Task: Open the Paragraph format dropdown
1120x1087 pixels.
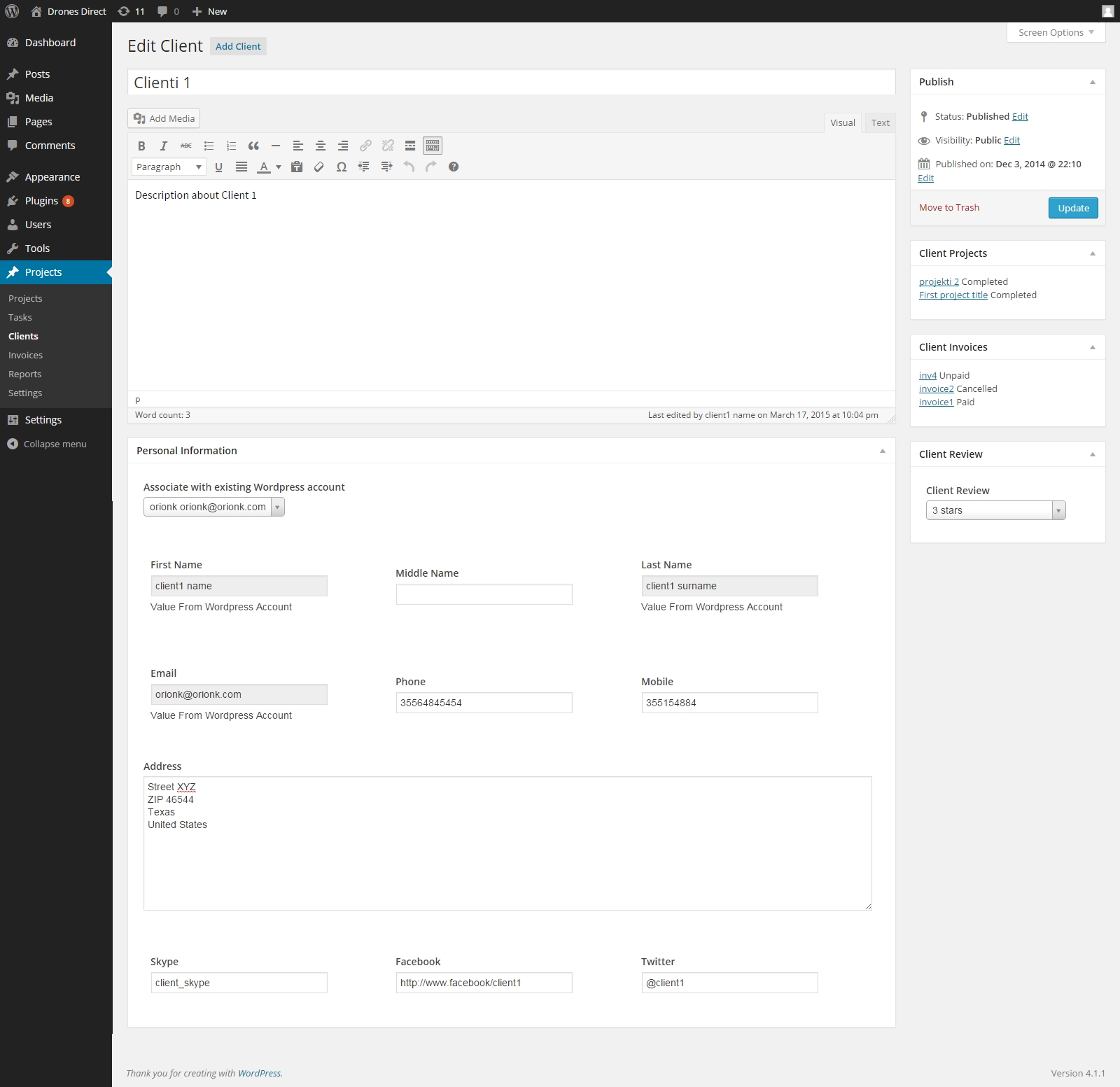Action: pyautogui.click(x=169, y=167)
